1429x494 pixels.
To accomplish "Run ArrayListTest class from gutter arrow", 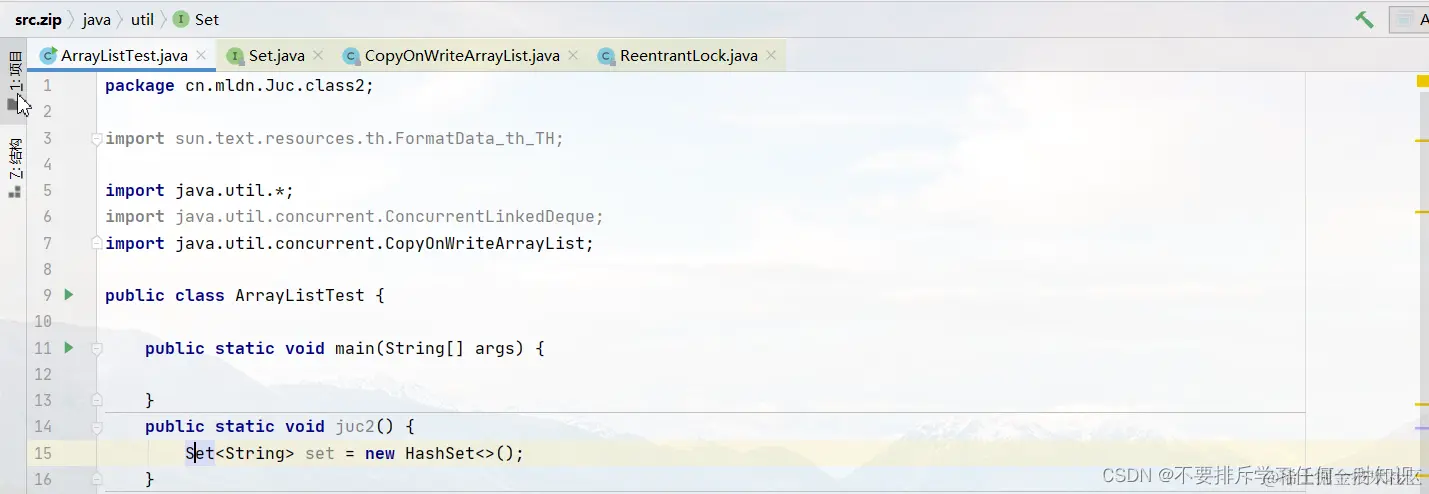I will [69, 295].
